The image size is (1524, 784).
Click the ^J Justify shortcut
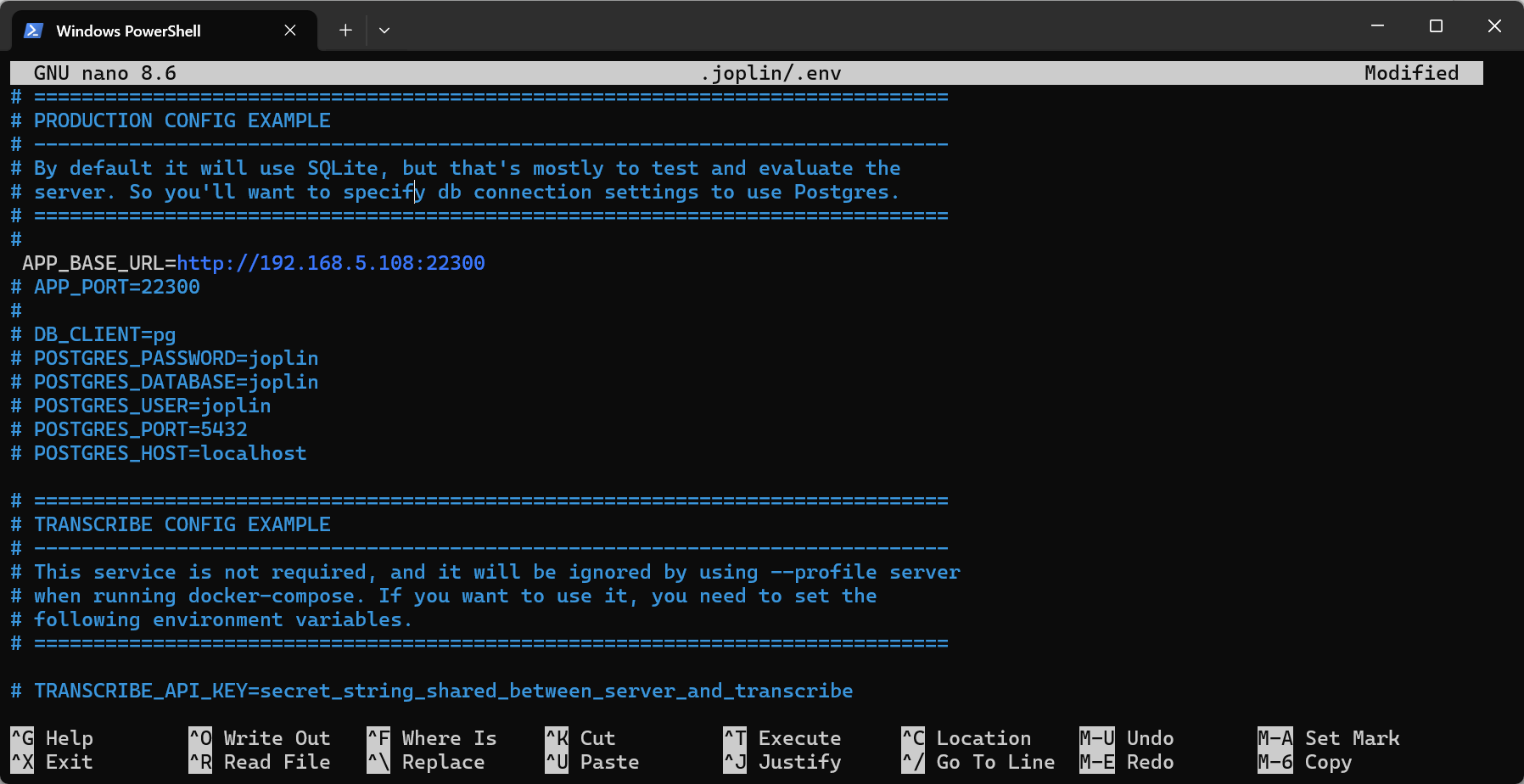pos(782,762)
